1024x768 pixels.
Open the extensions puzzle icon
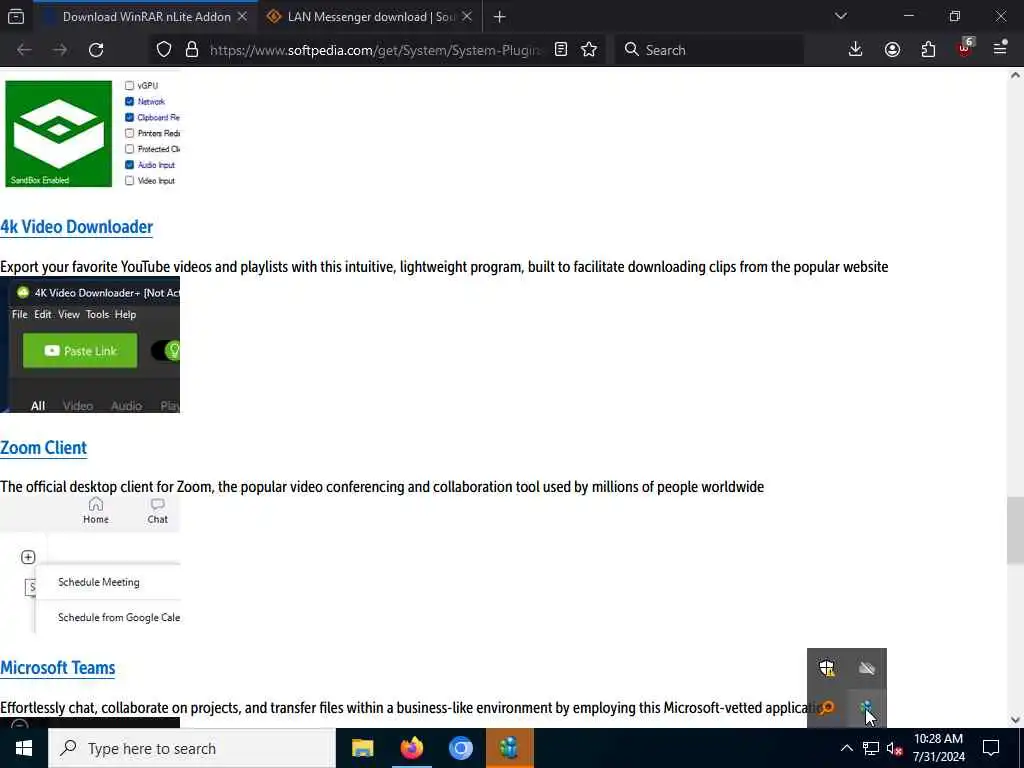(x=928, y=50)
